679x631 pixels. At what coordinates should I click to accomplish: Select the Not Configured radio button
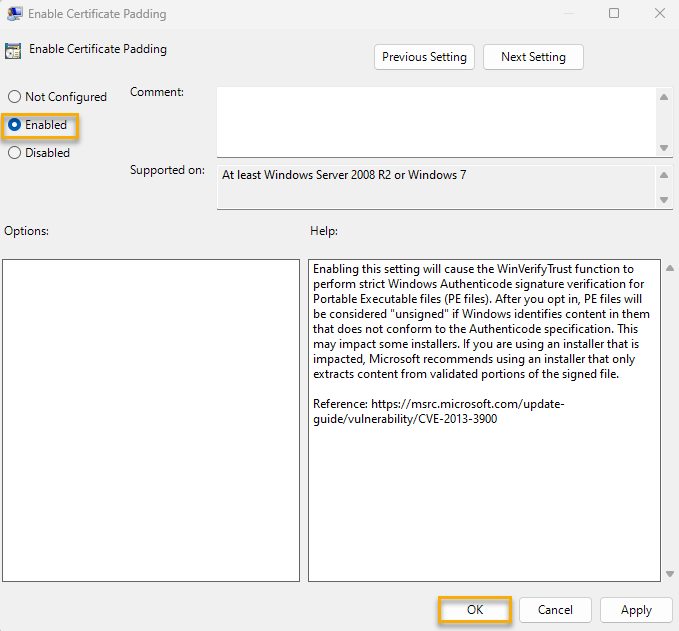click(14, 97)
